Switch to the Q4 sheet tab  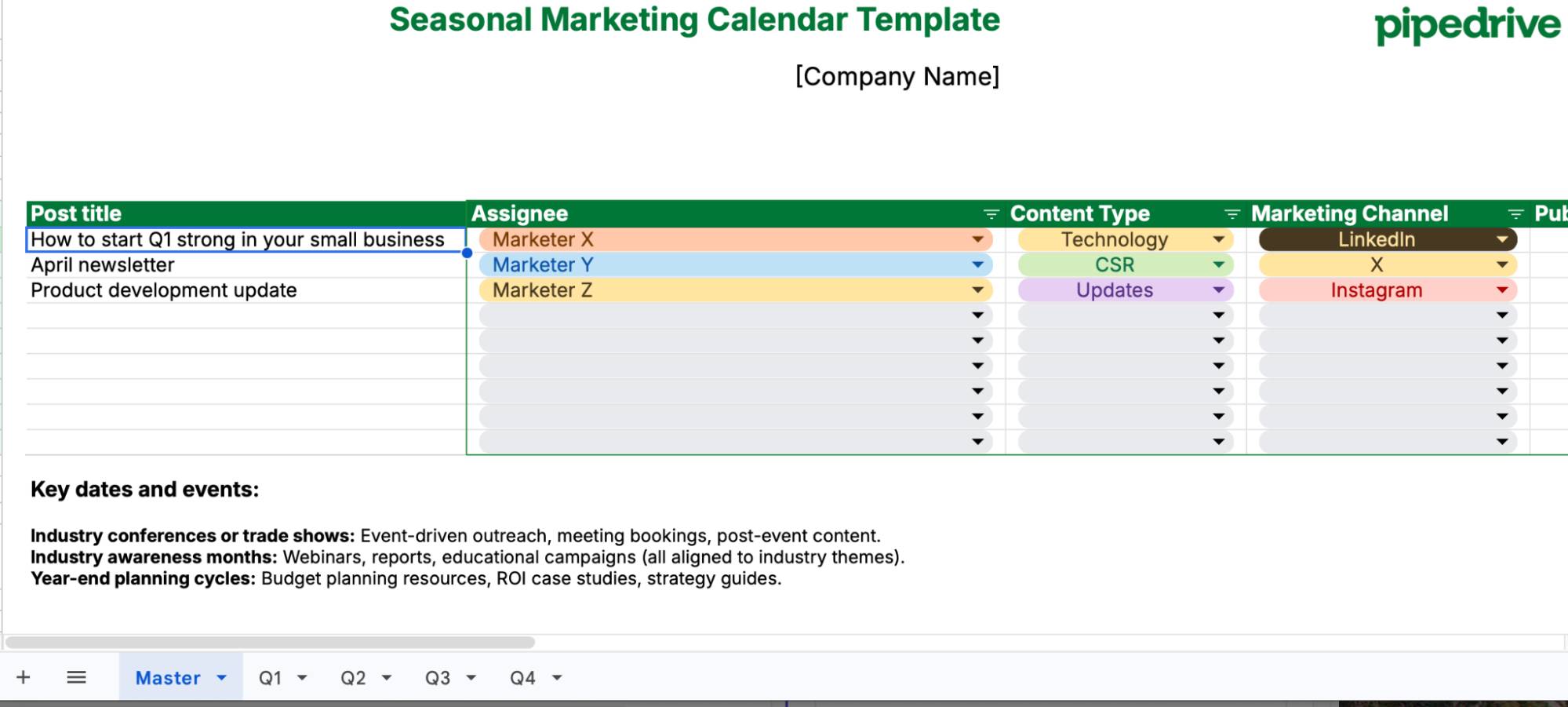(521, 677)
